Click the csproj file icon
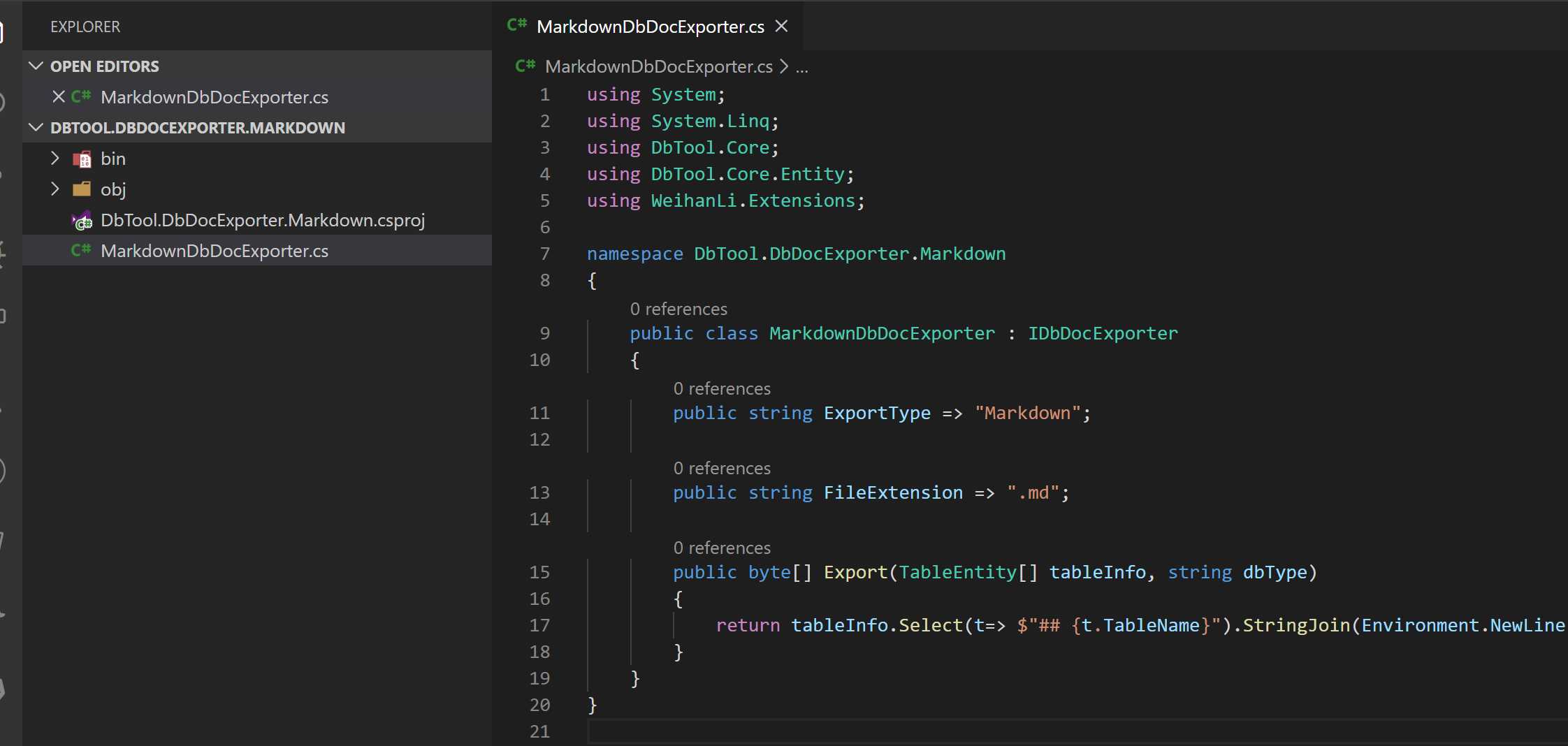Viewport: 1568px width, 746px height. click(82, 221)
